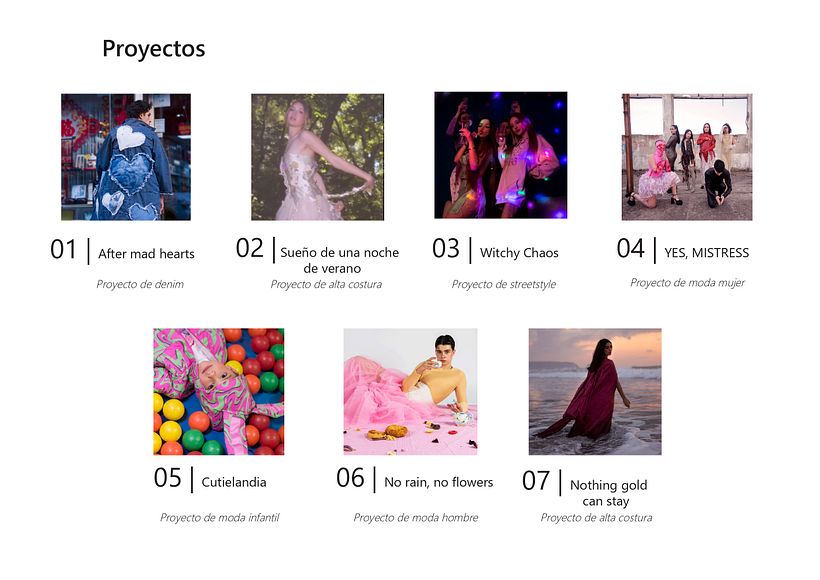Click the Proyecto de streetstyle caption
Screen dimensions: 820x580
tap(504, 284)
